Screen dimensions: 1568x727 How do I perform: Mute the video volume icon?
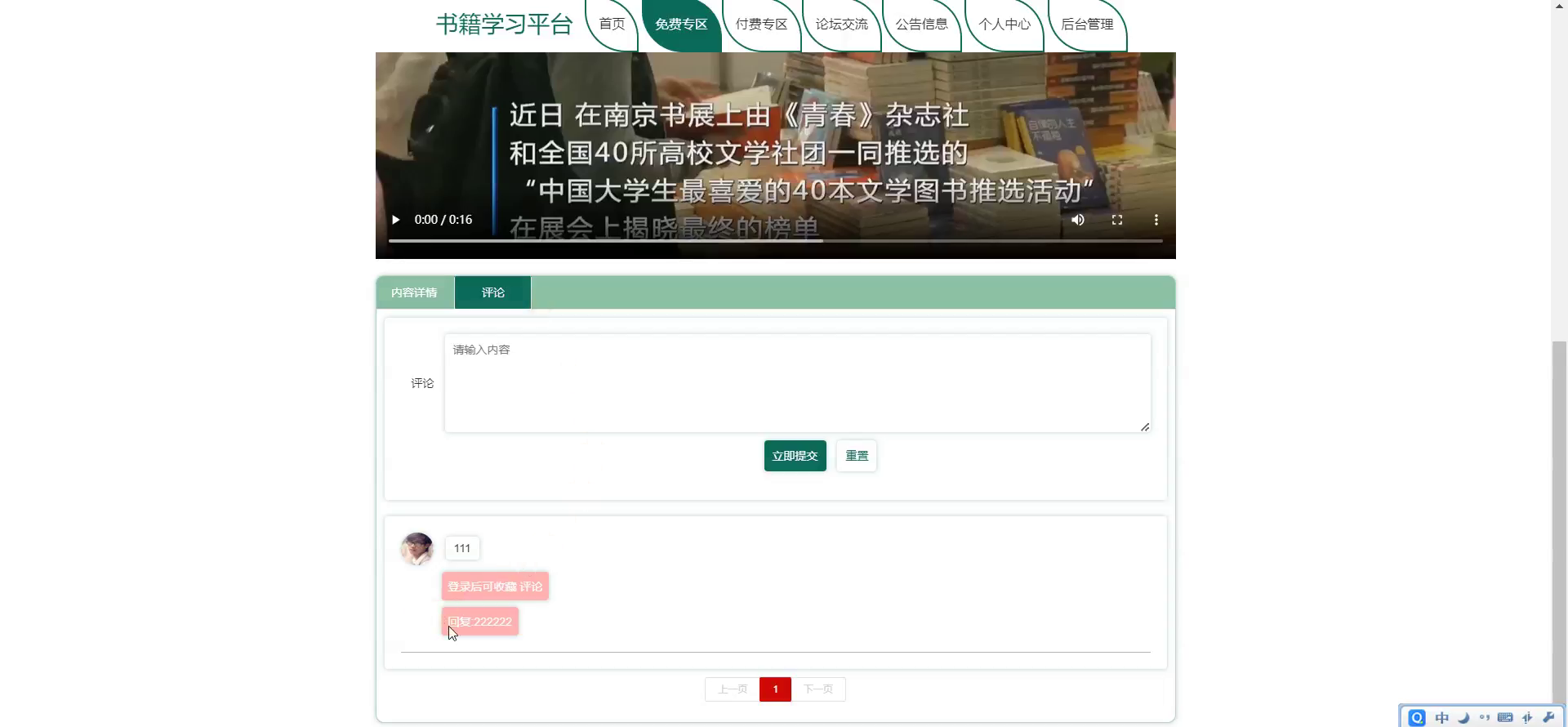[x=1078, y=220]
